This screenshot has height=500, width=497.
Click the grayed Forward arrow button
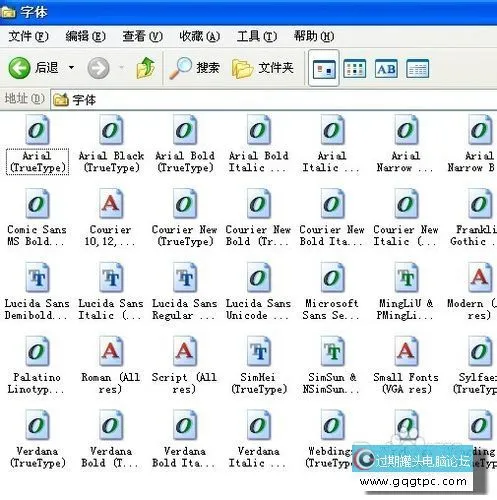point(98,68)
